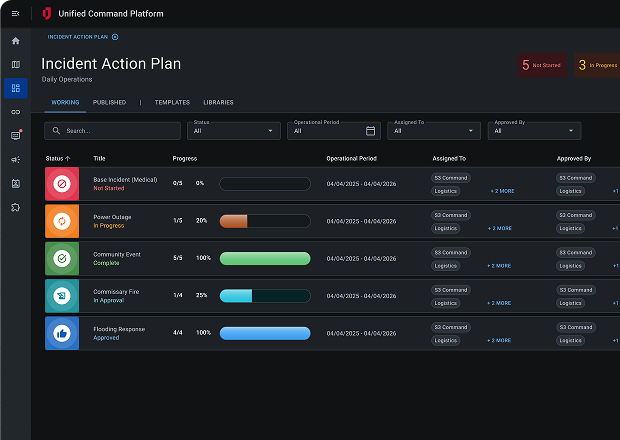Open the plugins puzzle piece icon

pos(15,207)
